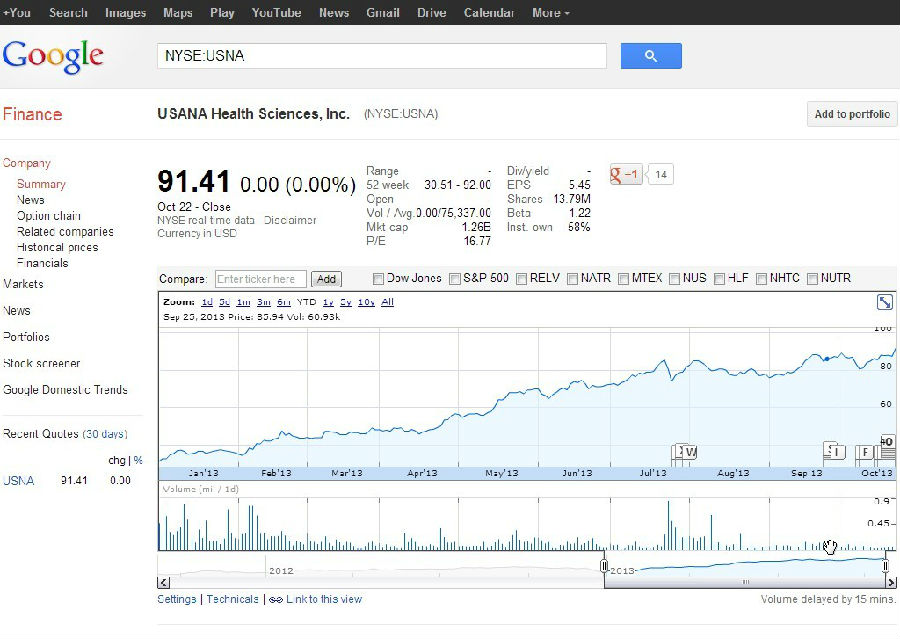Click Add to portfolio button
The image size is (900, 639).
point(852,114)
